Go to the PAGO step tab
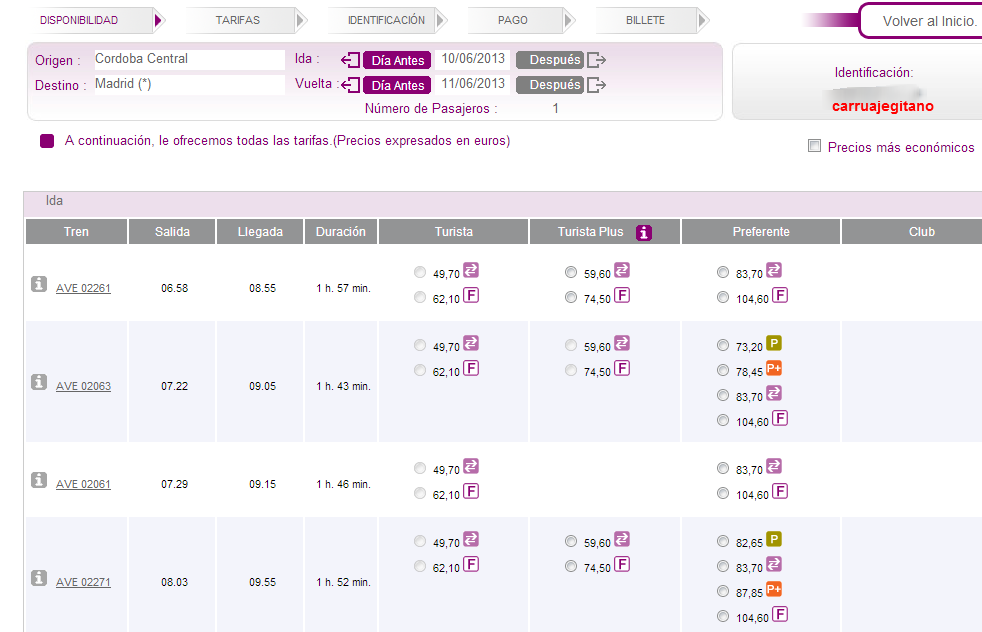 (x=520, y=20)
